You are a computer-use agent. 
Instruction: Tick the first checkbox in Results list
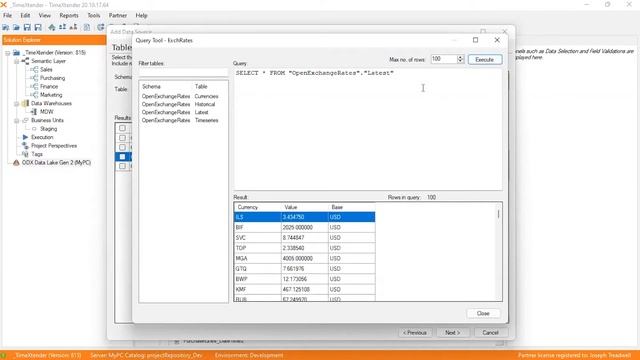[x=122, y=128]
